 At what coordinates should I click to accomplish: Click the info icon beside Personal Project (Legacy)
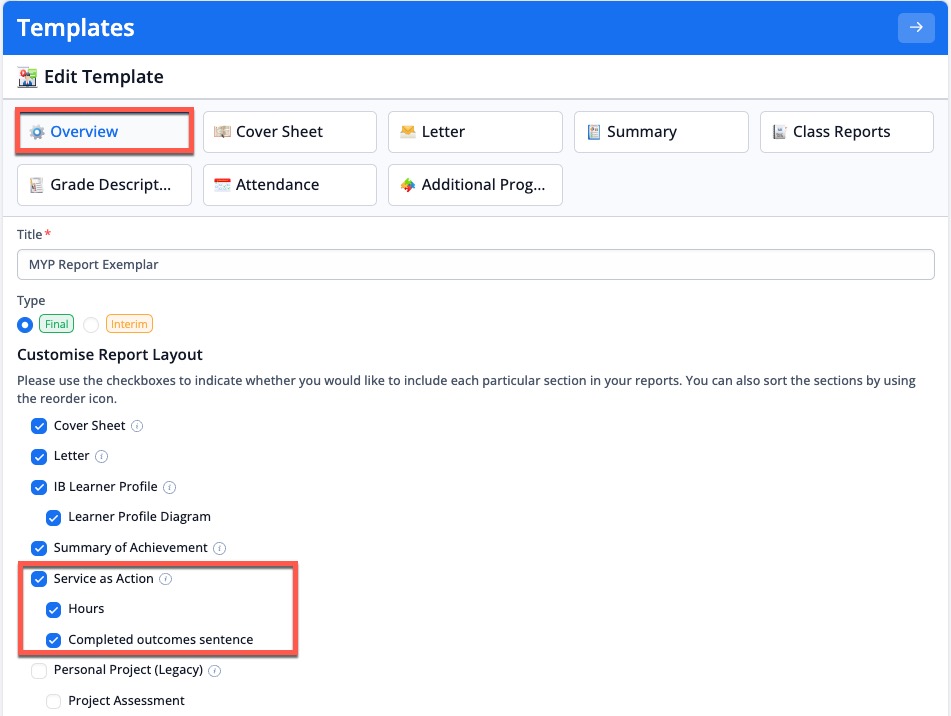215,670
